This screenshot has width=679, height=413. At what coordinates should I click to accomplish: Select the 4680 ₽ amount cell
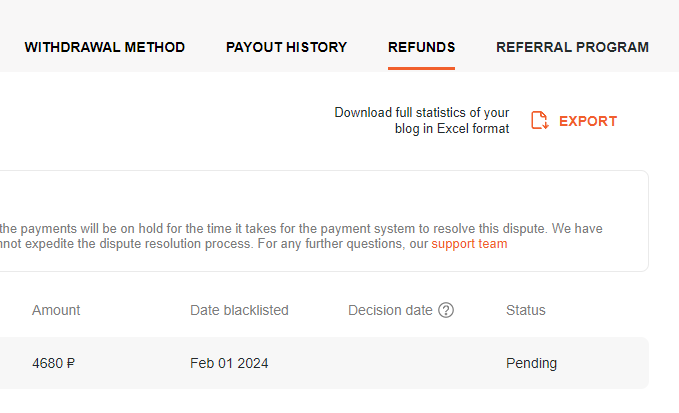[x=53, y=363]
